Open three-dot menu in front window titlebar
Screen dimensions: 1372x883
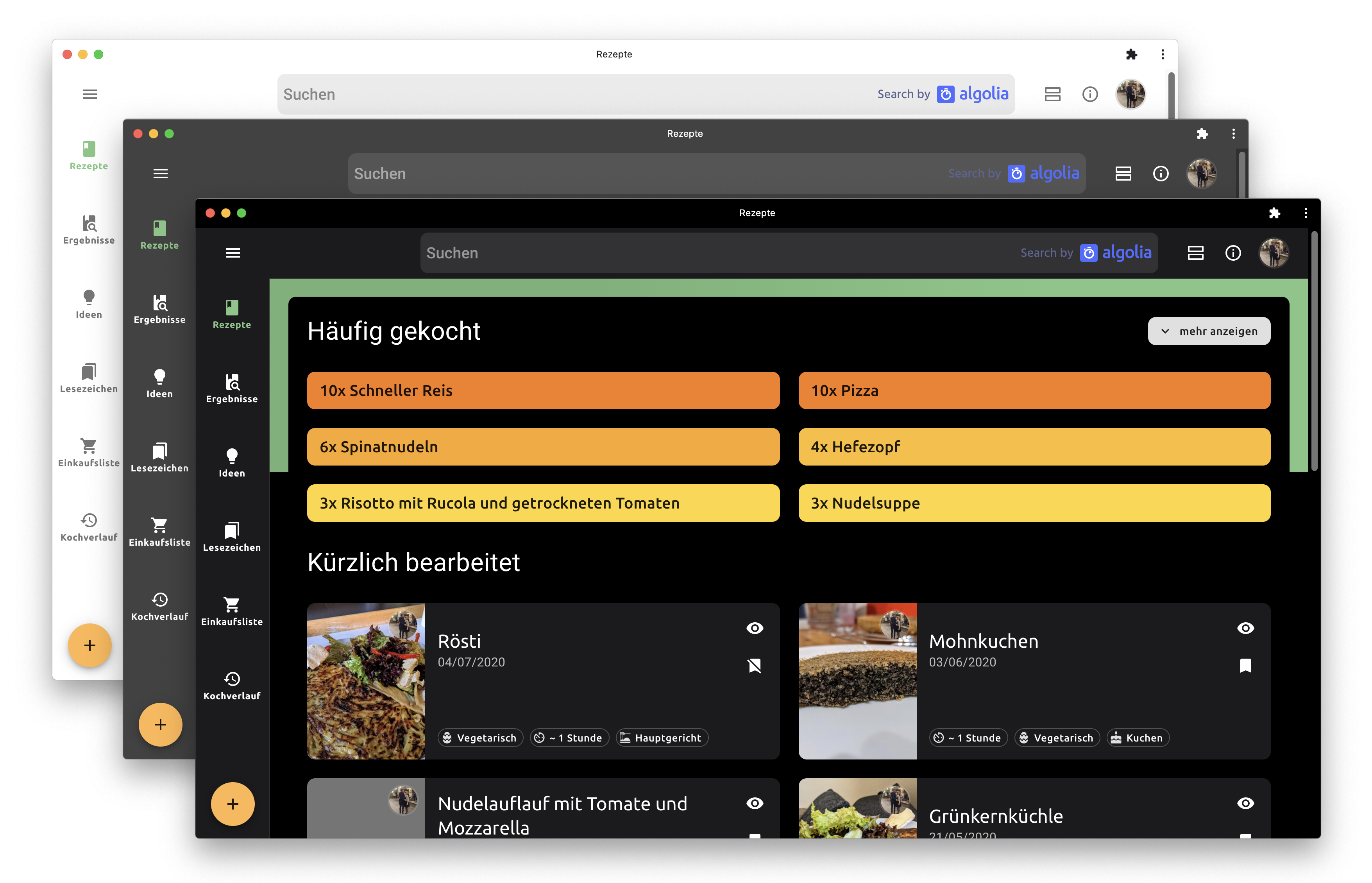click(x=1306, y=213)
